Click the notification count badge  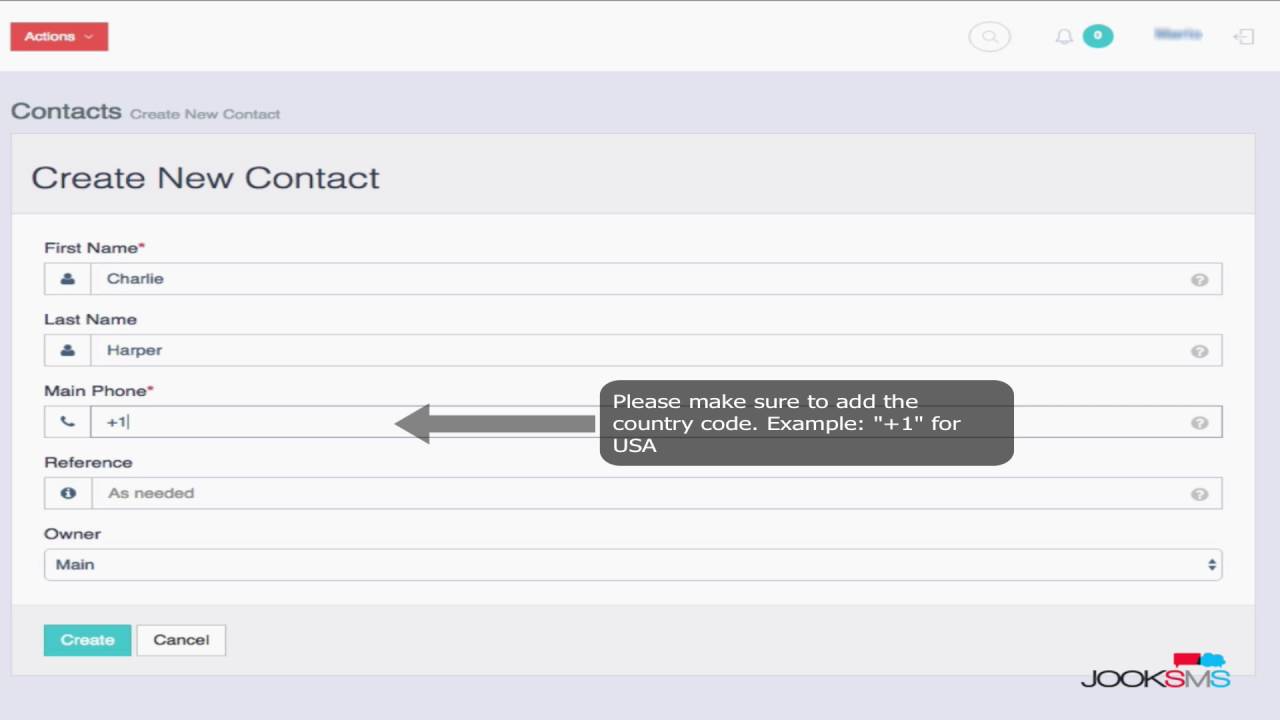[x=1098, y=36]
